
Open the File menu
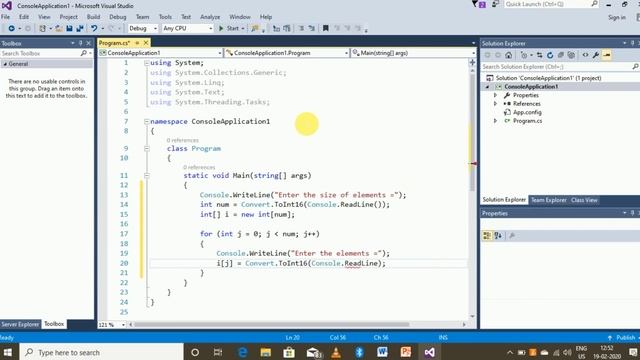click(5, 17)
